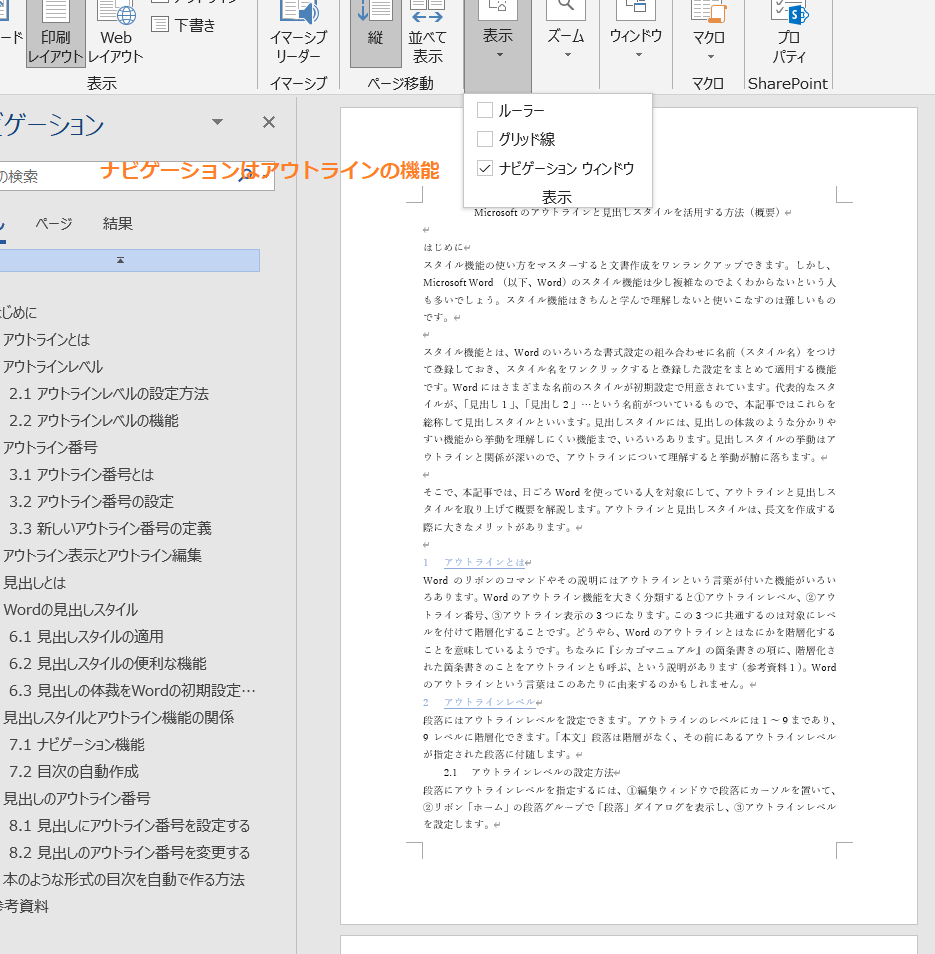
Task: Select 6.1 見出しスタイルの適用
Action: click(86, 636)
